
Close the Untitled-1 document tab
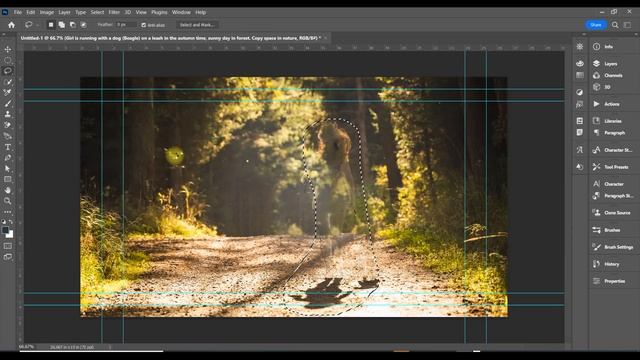click(x=325, y=38)
